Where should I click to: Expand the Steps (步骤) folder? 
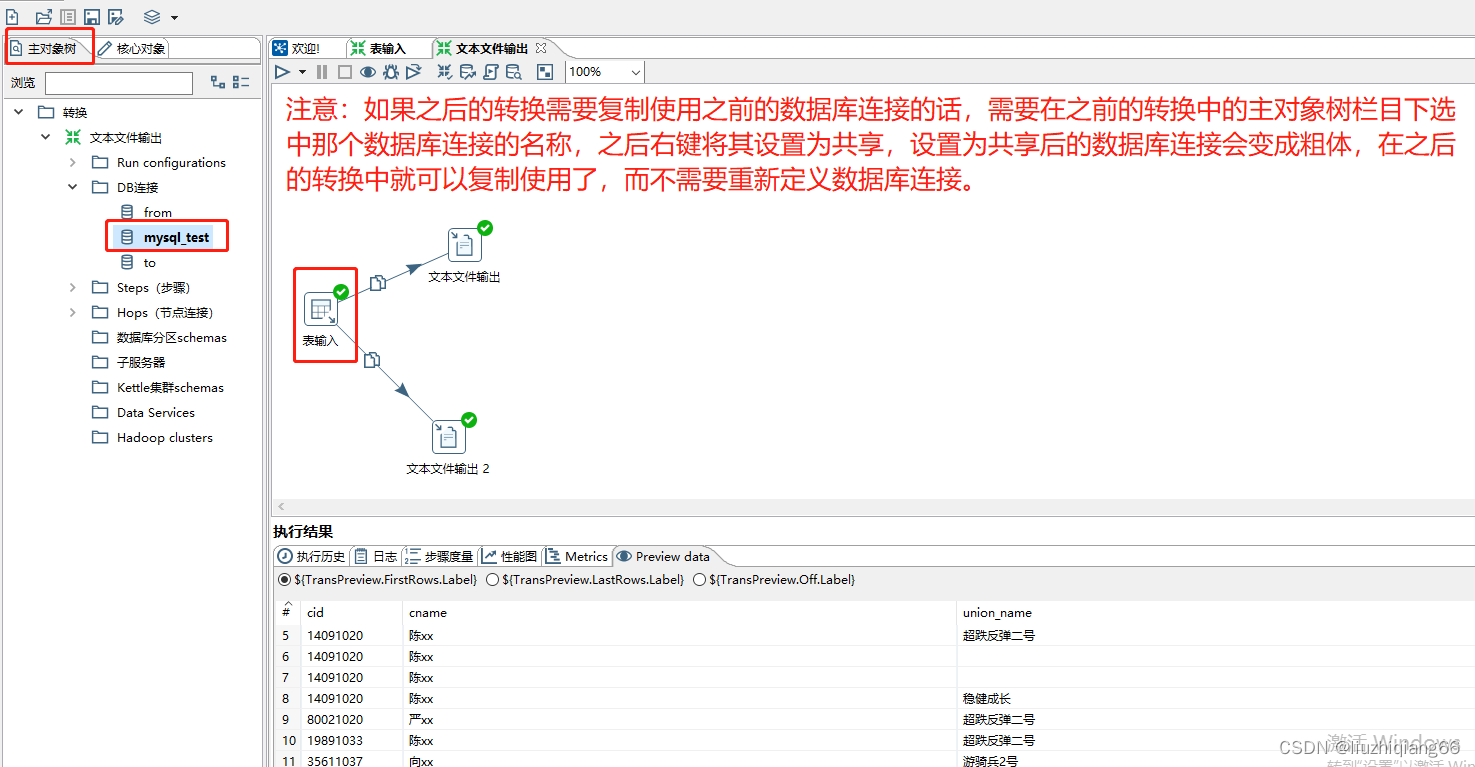[72, 287]
